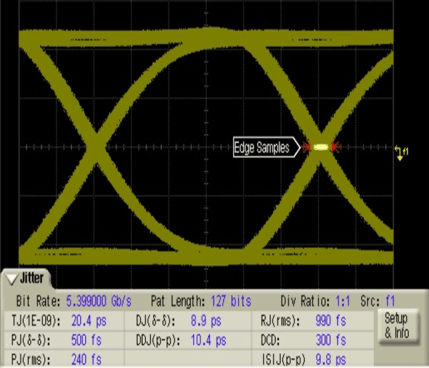The height and width of the screenshot is (368, 429).
Task: Click the RJ(rms) label
Action: click(x=280, y=321)
